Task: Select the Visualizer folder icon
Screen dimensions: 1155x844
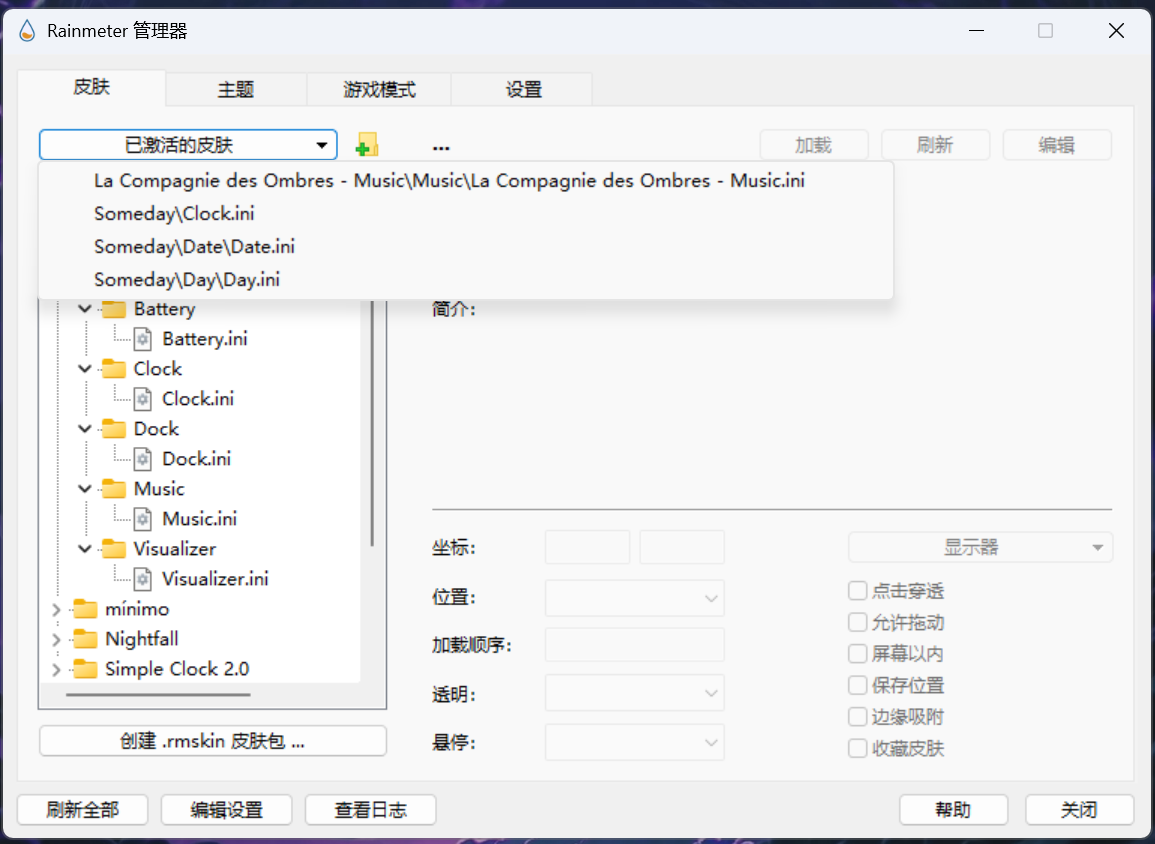Action: pos(113,549)
